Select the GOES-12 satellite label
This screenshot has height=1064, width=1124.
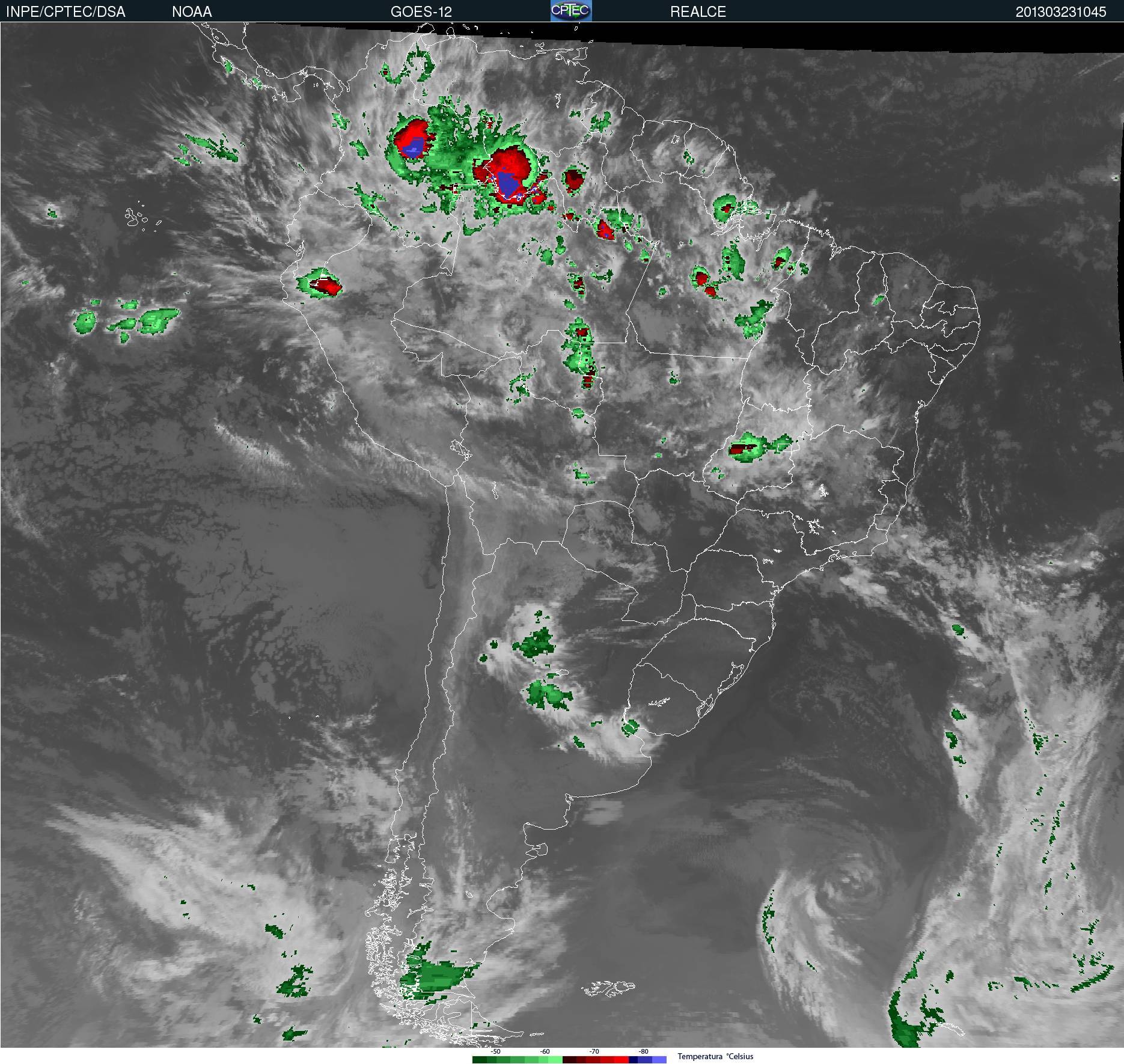[421, 11]
